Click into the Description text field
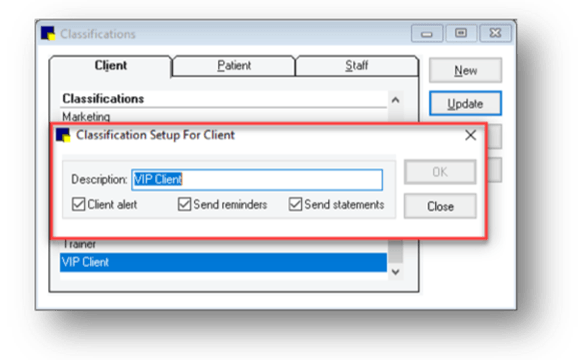The width and height of the screenshot is (585, 360). pyautogui.click(x=257, y=179)
